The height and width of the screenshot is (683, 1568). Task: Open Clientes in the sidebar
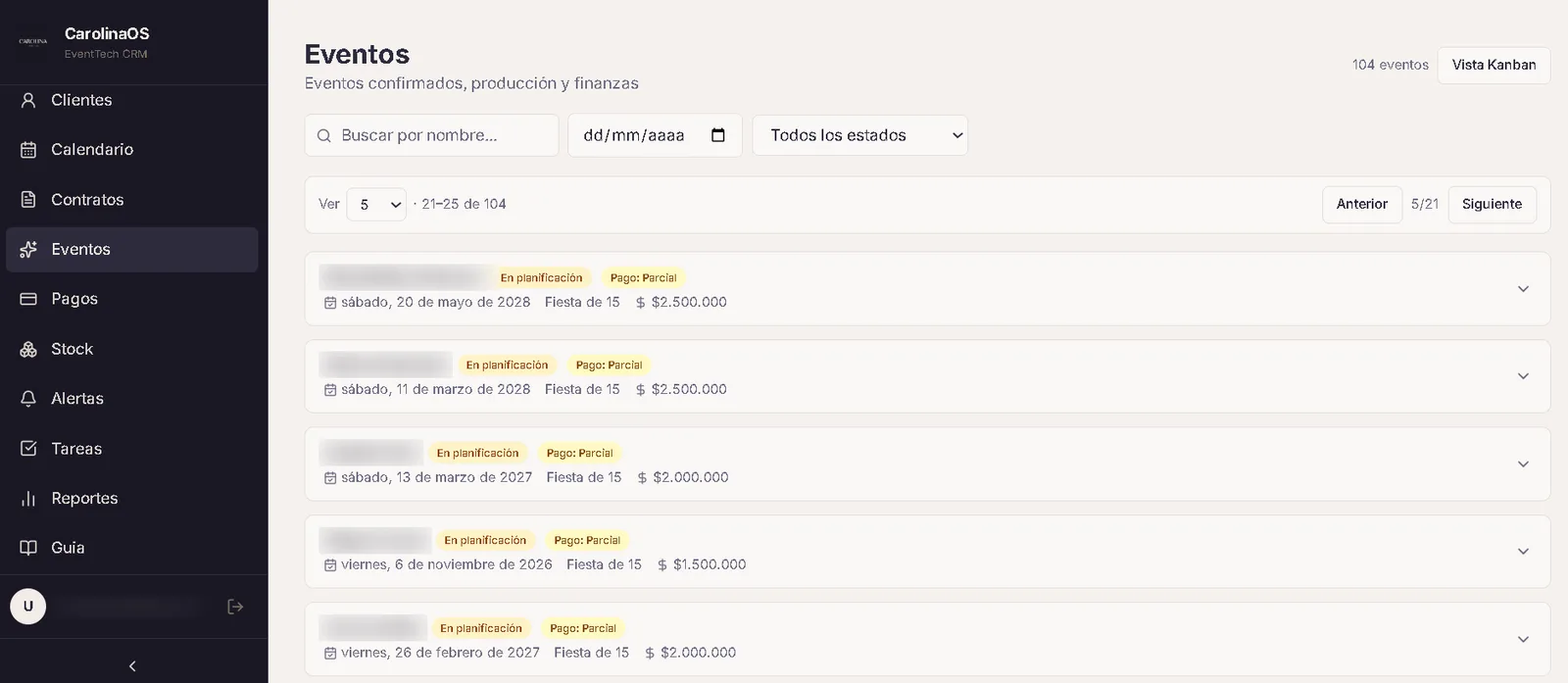coord(132,100)
